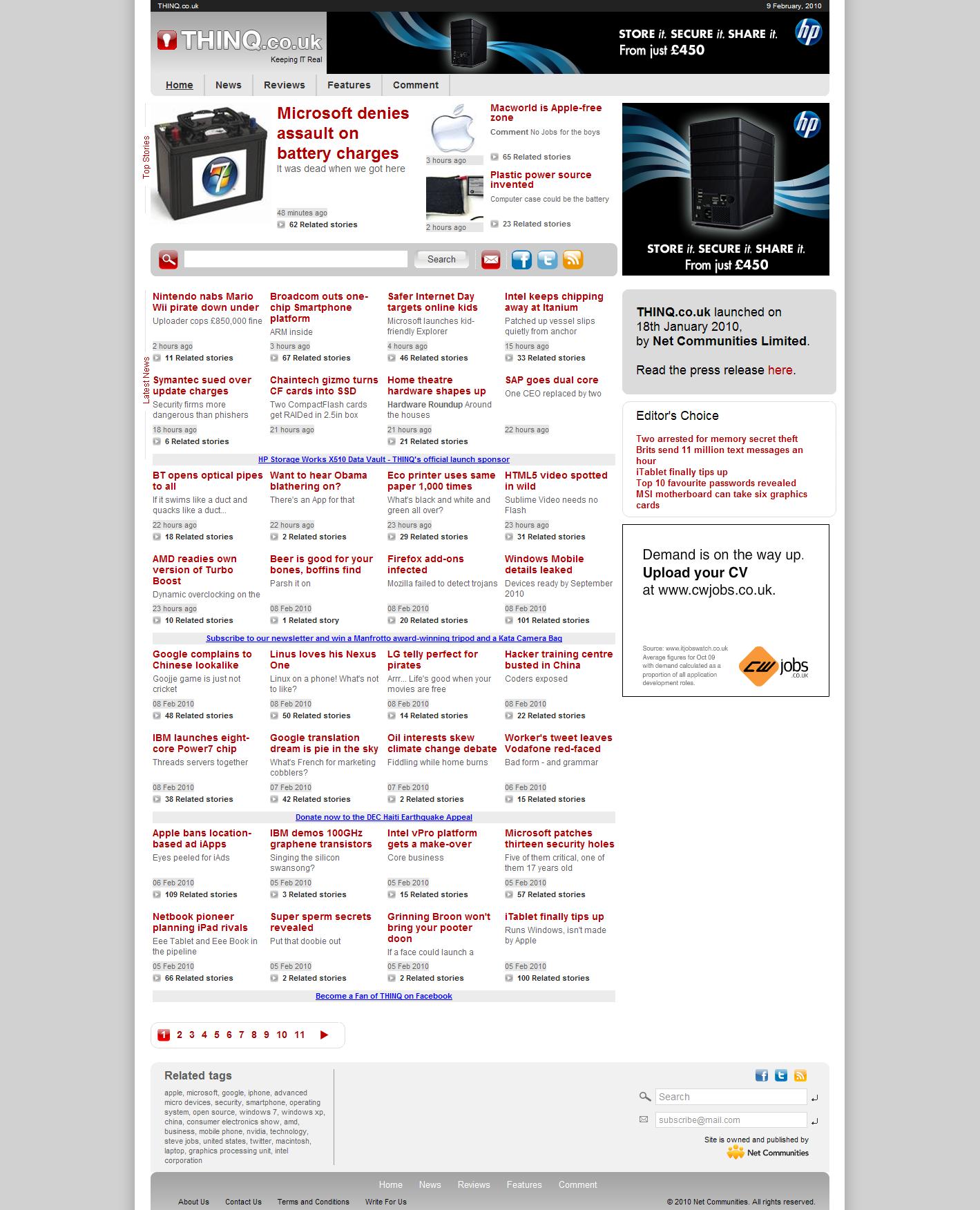Open the Macworld is Apple-free zone headline
The width and height of the screenshot is (980, 1210).
[546, 113]
